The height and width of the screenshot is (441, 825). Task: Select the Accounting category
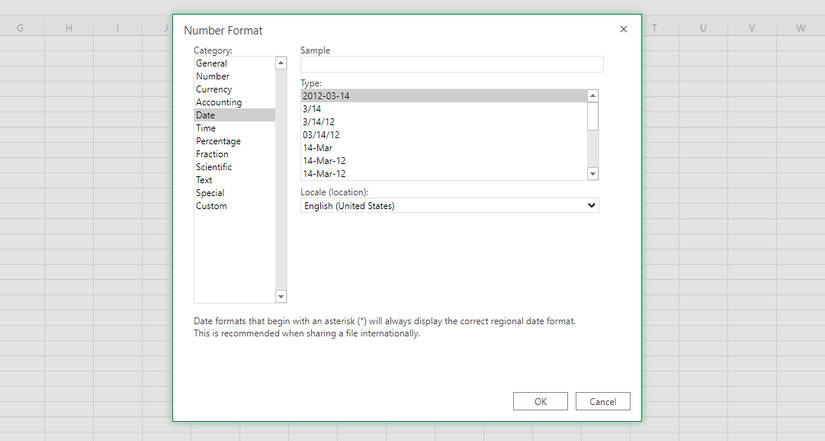[218, 102]
